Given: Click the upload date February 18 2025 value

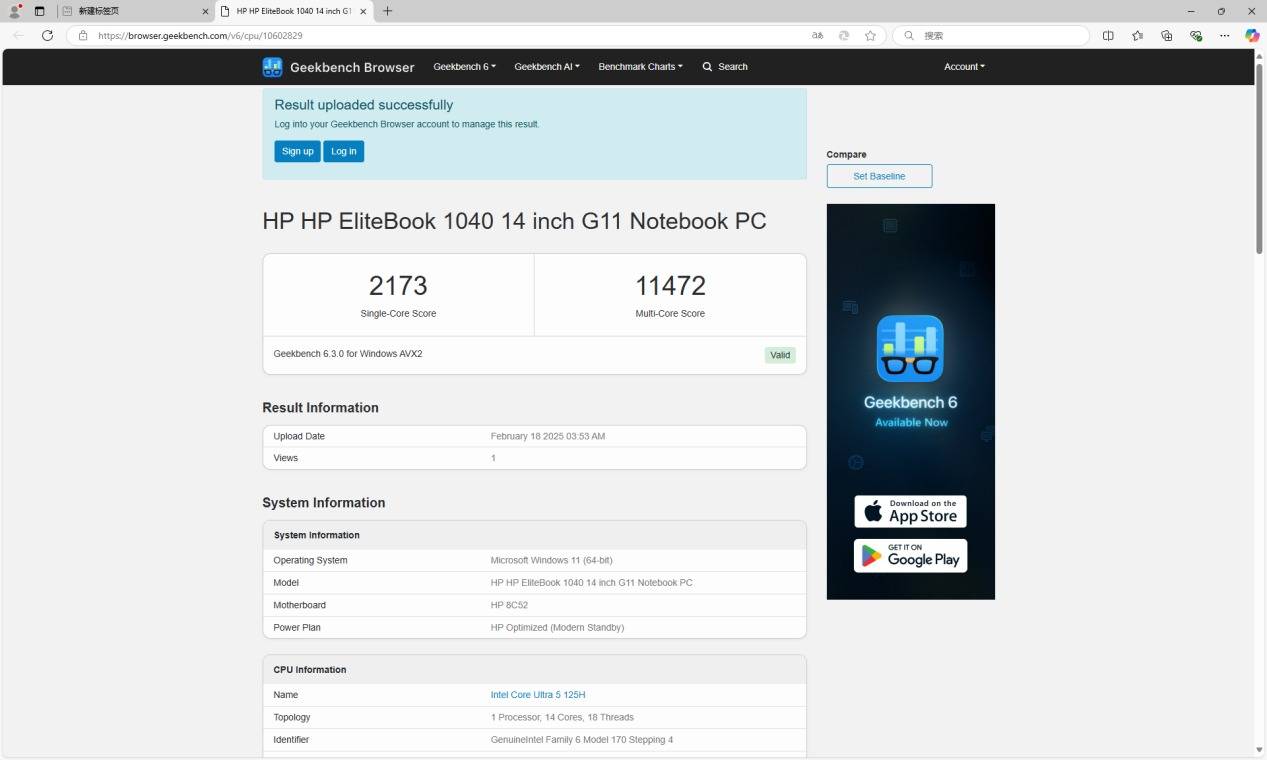Looking at the screenshot, I should pyautogui.click(x=548, y=436).
